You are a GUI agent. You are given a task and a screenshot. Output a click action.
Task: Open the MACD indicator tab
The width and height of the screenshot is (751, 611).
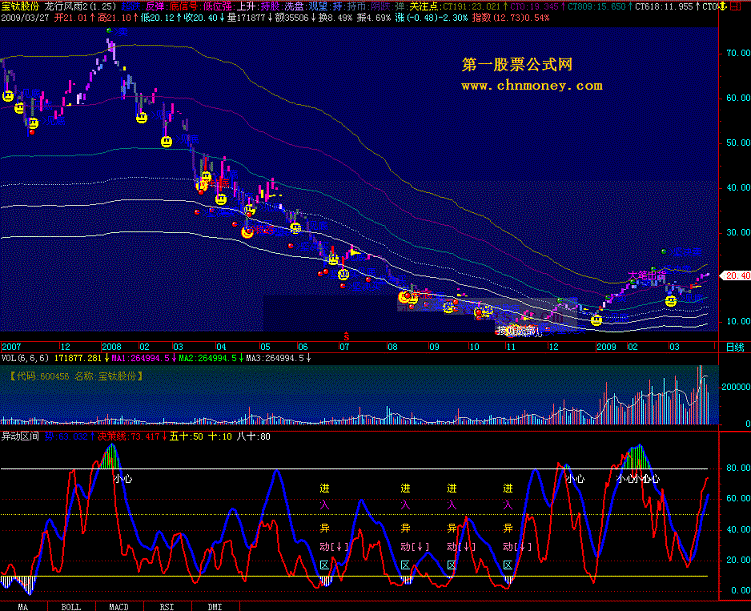pos(119,607)
